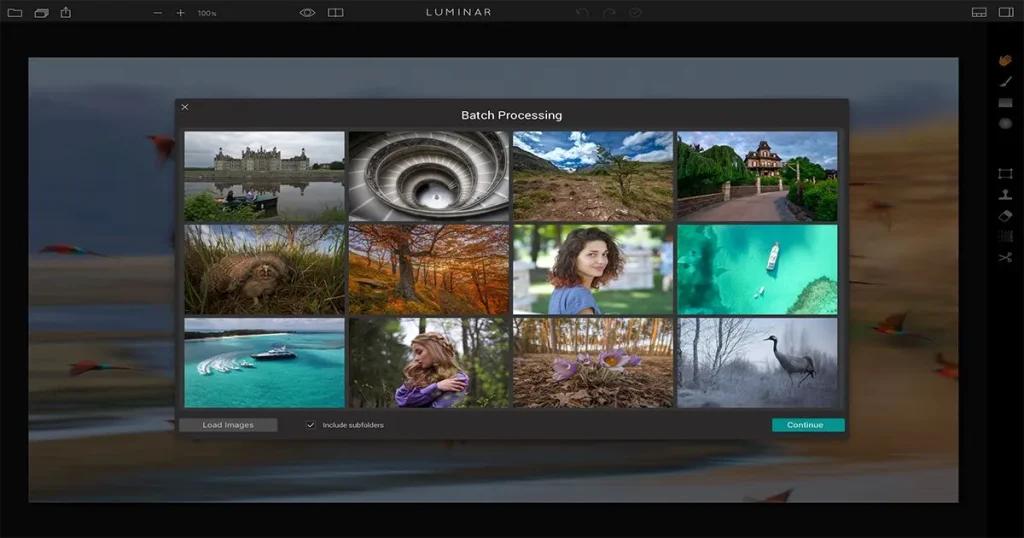The image size is (1024, 538).
Task: Click the Open folder icon
Action: [x=14, y=13]
